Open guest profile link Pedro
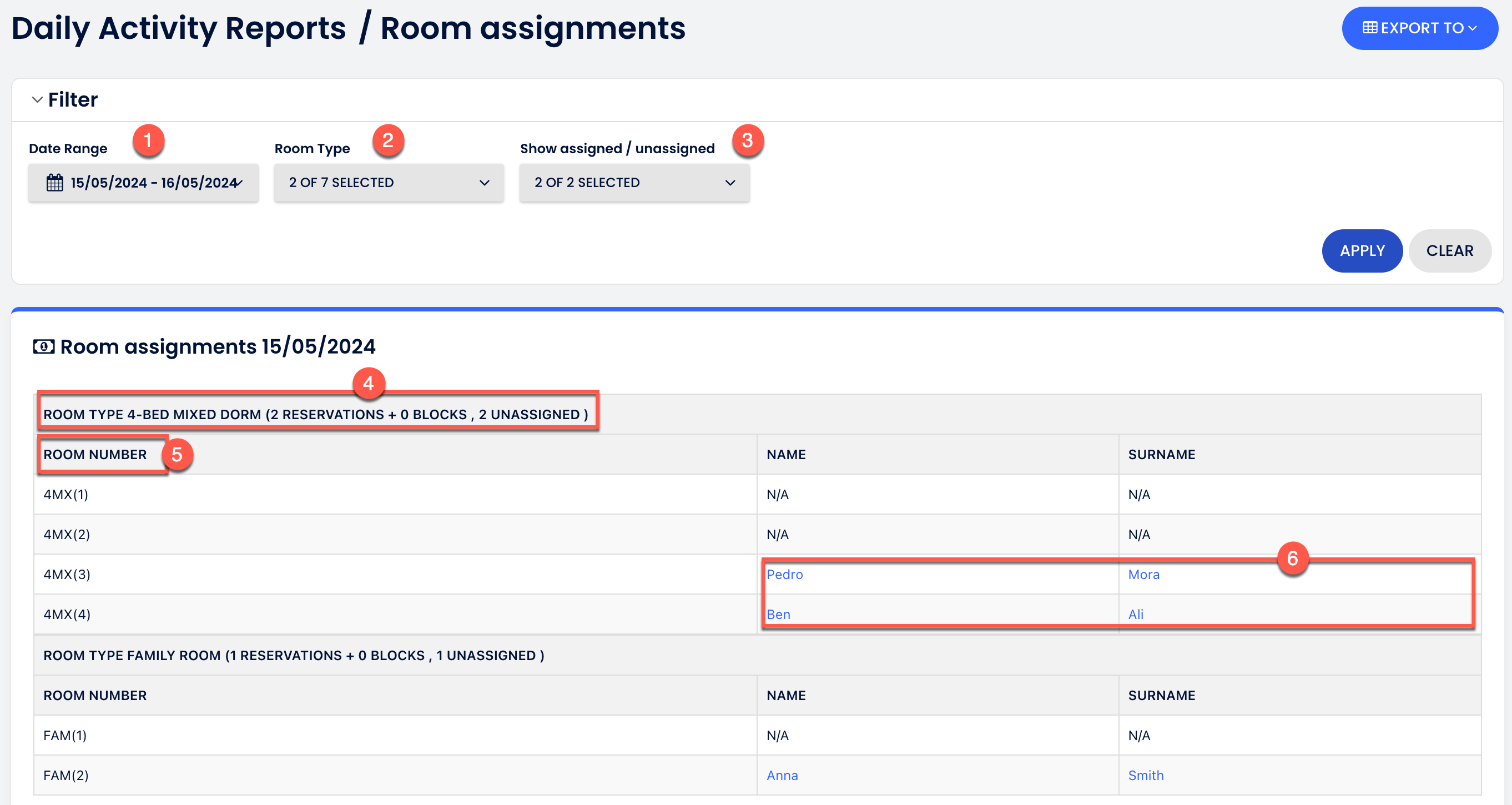Viewport: 1512px width, 805px height. (785, 574)
